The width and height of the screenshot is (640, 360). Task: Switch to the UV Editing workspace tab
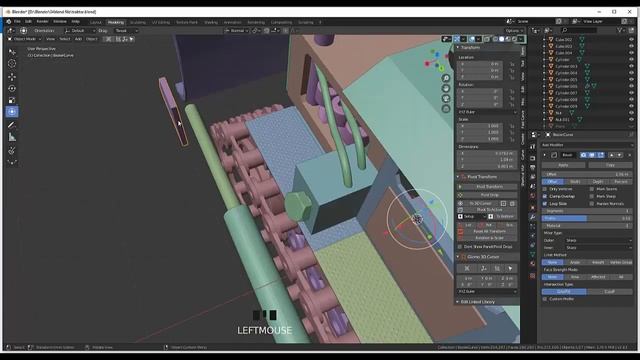click(x=161, y=22)
